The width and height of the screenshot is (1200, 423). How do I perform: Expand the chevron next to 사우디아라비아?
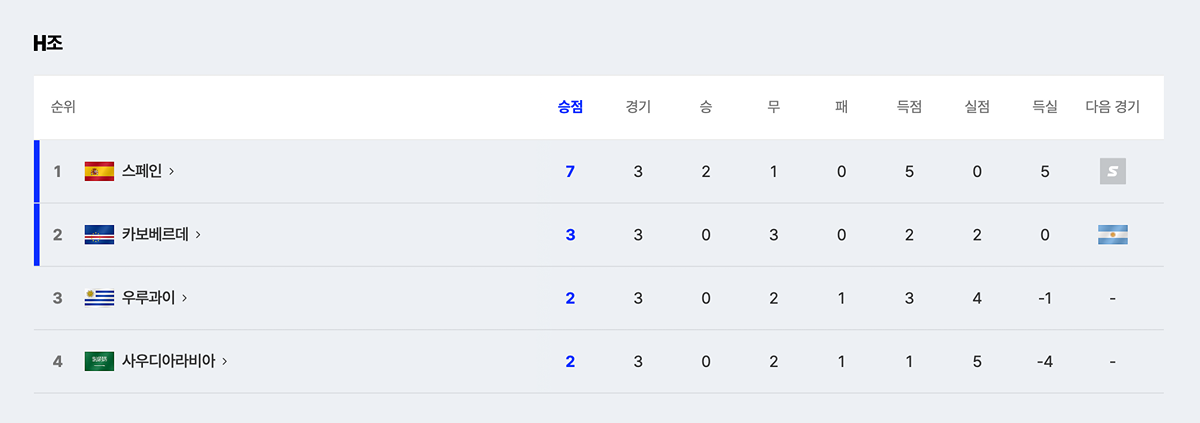tap(224, 361)
